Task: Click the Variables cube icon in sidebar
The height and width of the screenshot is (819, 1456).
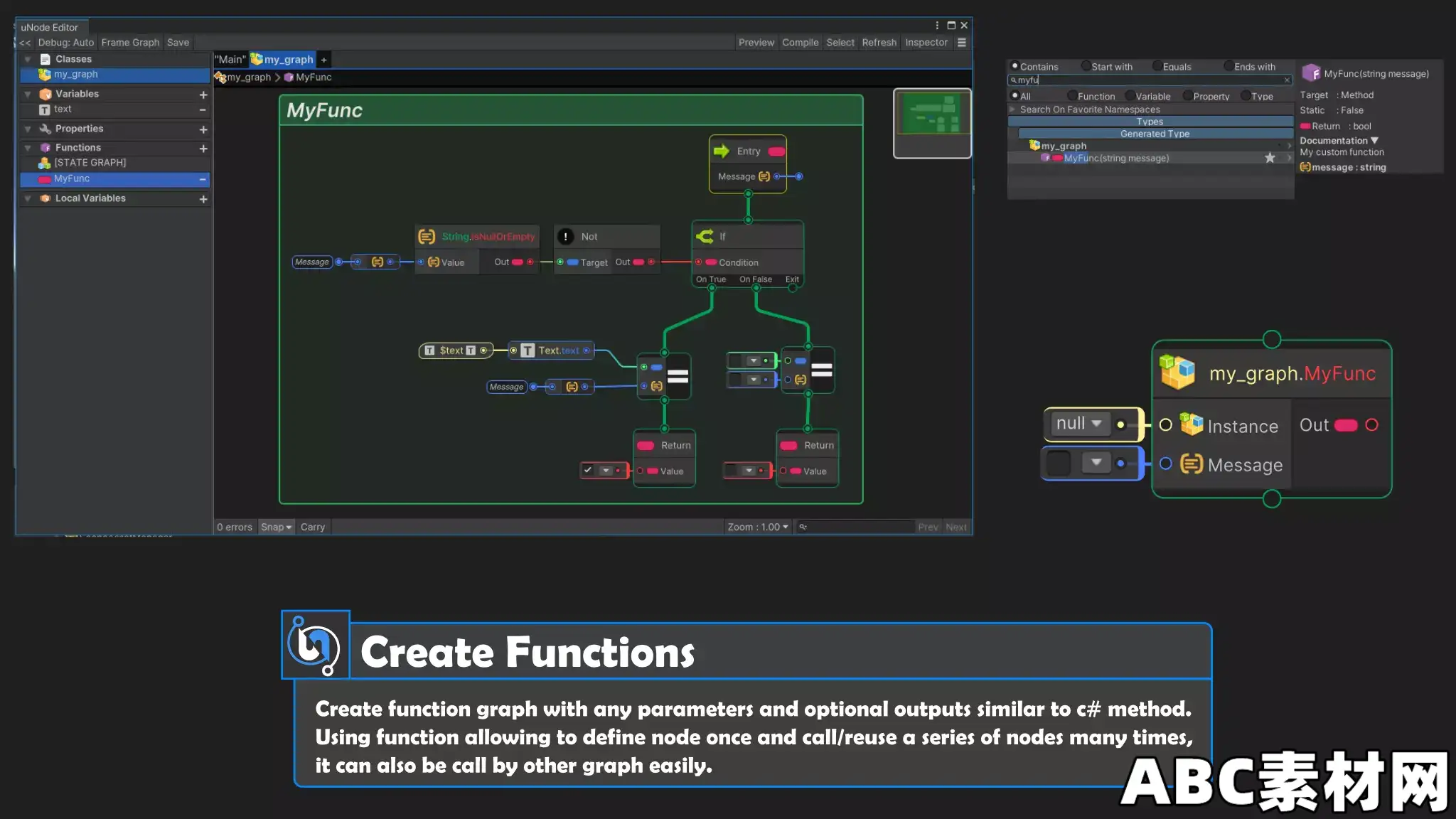Action: [x=45, y=94]
